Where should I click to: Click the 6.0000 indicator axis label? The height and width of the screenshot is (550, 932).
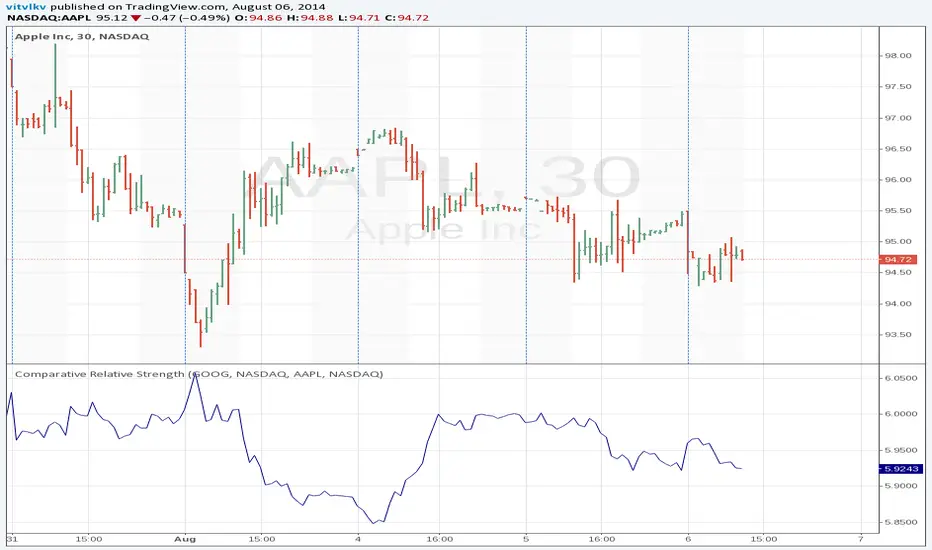pyautogui.click(x=901, y=414)
